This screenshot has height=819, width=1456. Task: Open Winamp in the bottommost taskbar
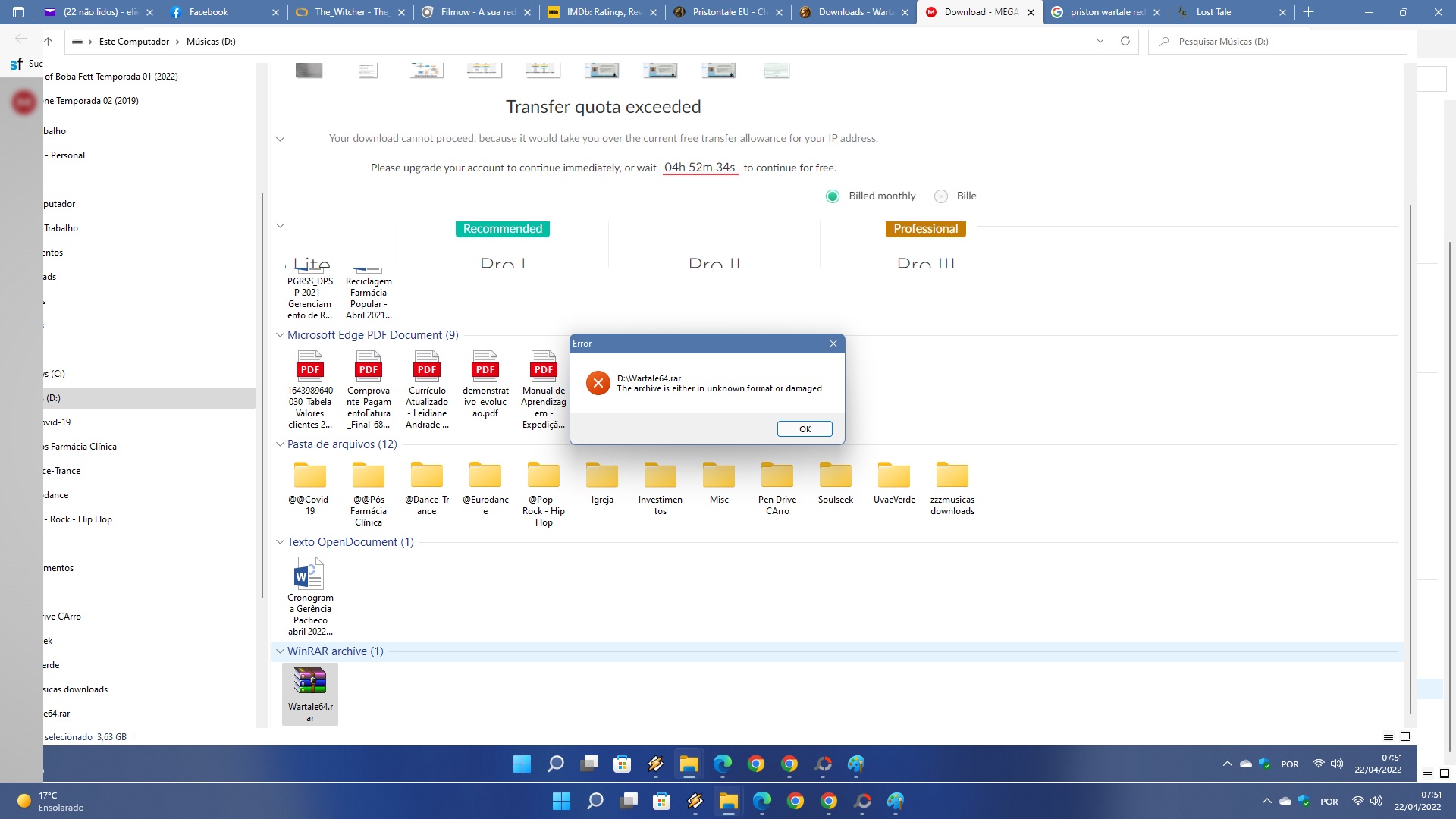point(695,802)
